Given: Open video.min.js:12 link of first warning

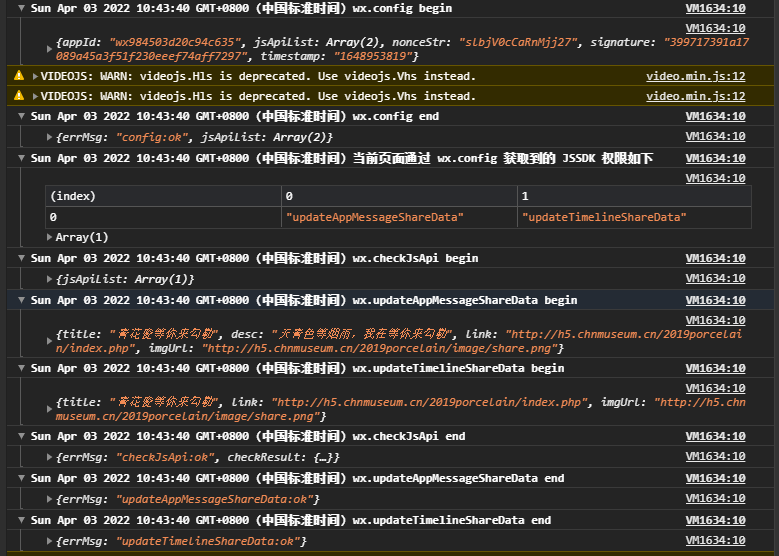Looking at the screenshot, I should tap(696, 76).
